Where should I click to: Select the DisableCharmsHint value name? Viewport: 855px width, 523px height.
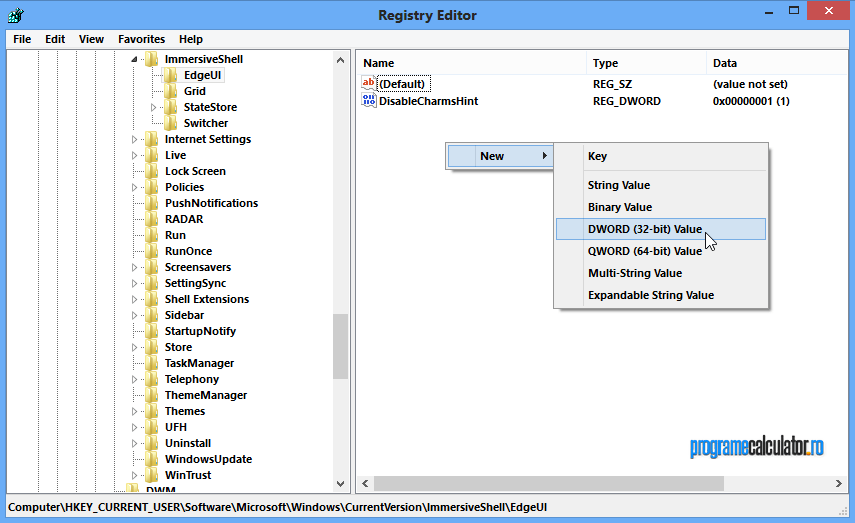tap(429, 101)
